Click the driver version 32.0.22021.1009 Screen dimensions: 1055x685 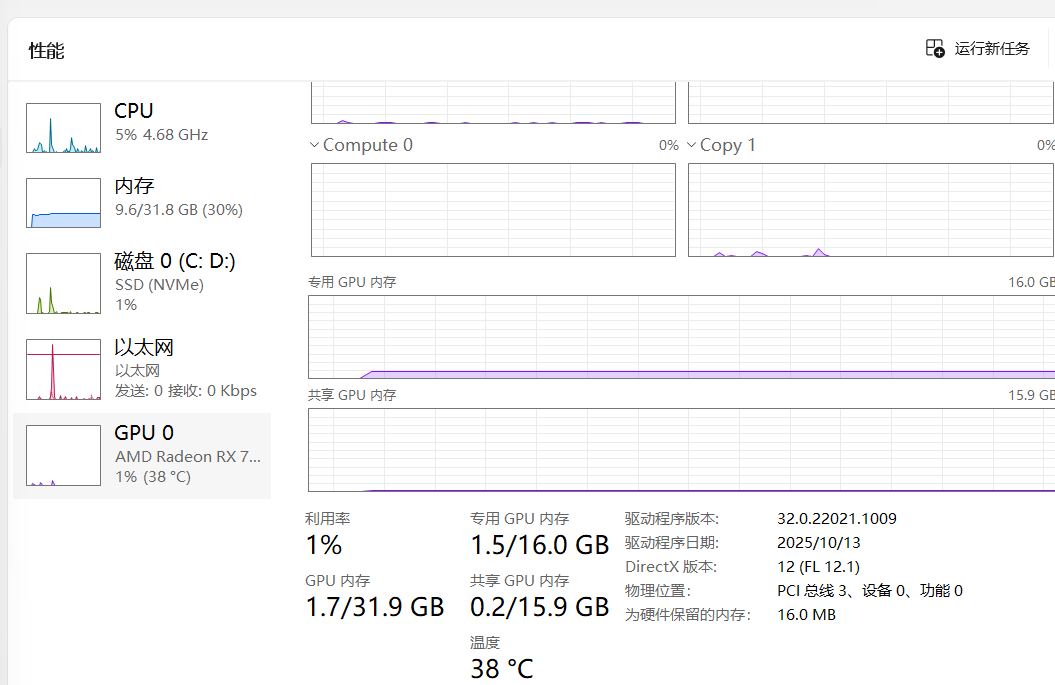click(x=836, y=518)
